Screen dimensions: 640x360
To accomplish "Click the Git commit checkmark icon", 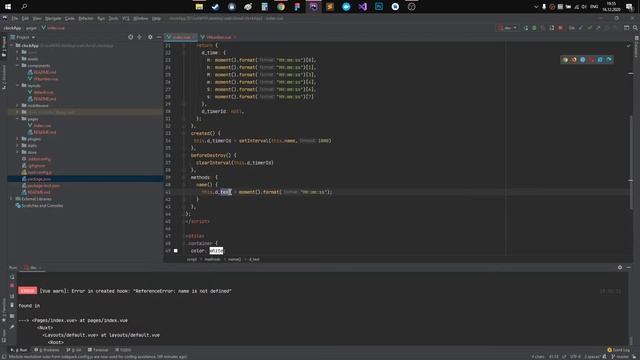I will tap(590, 28).
